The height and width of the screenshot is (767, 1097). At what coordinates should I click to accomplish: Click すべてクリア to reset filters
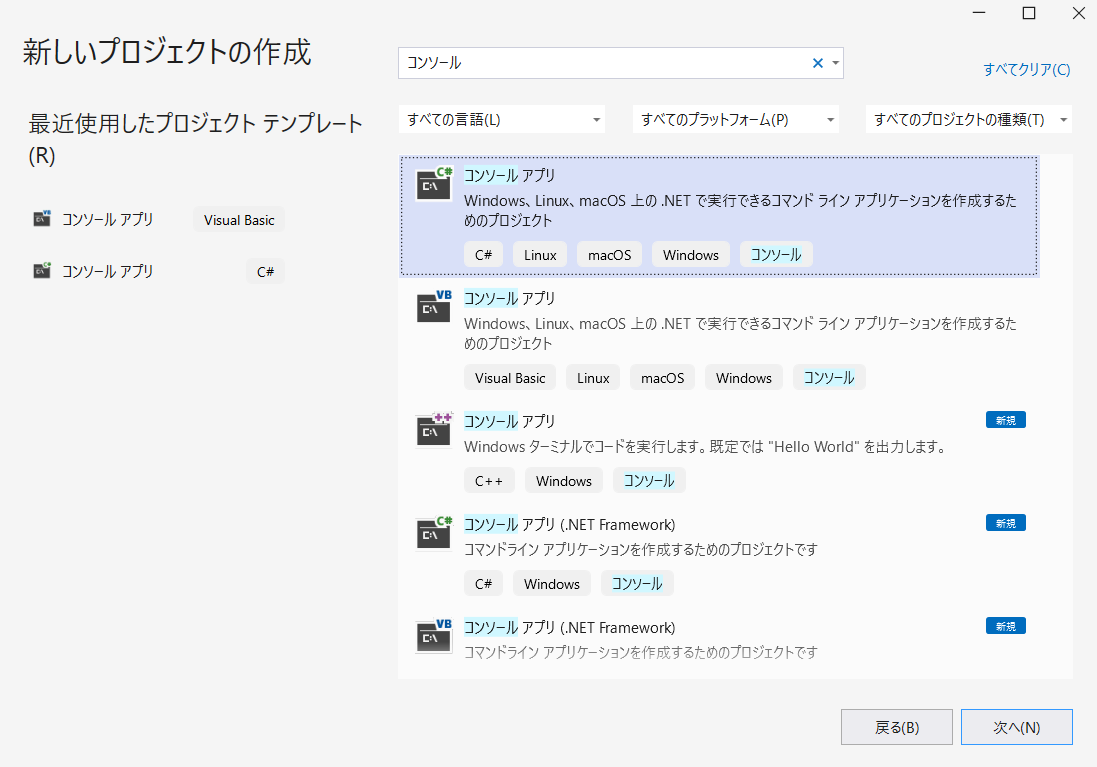pos(1026,68)
